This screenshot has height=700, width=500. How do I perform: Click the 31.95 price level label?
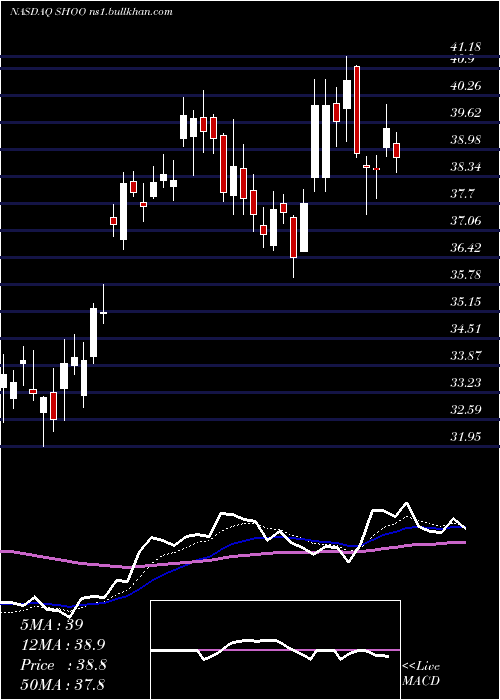tap(466, 437)
